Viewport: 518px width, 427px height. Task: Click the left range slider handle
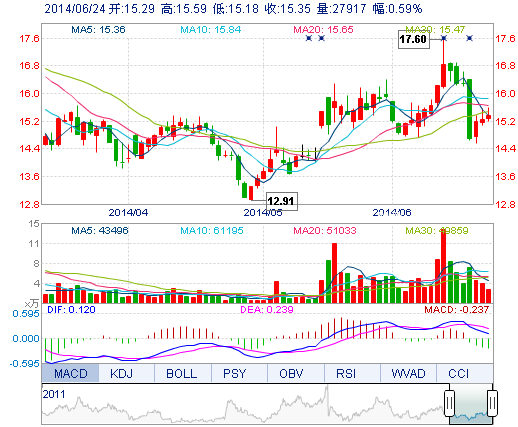click(449, 403)
